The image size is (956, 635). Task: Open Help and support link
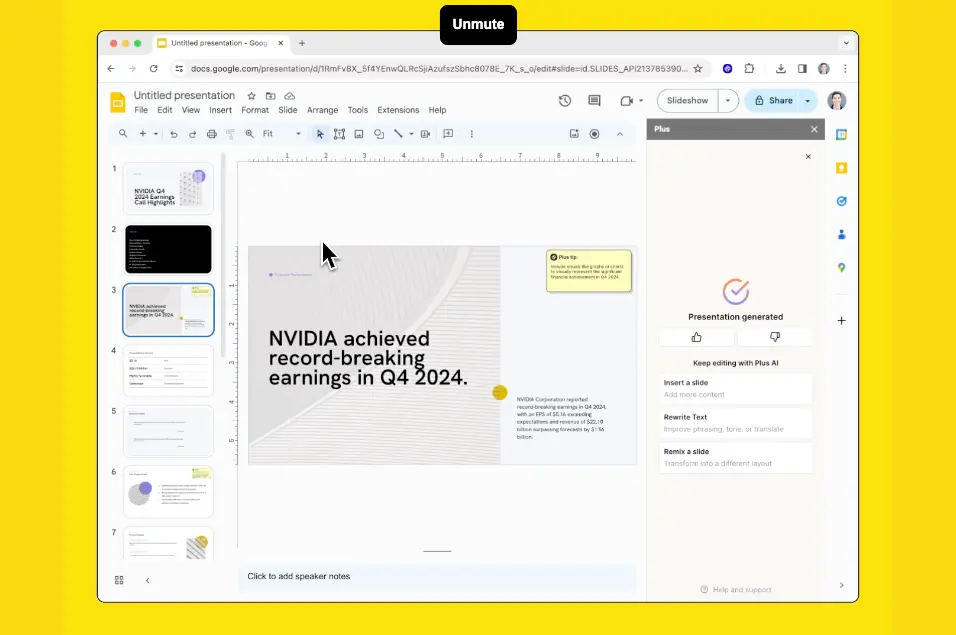(x=736, y=590)
